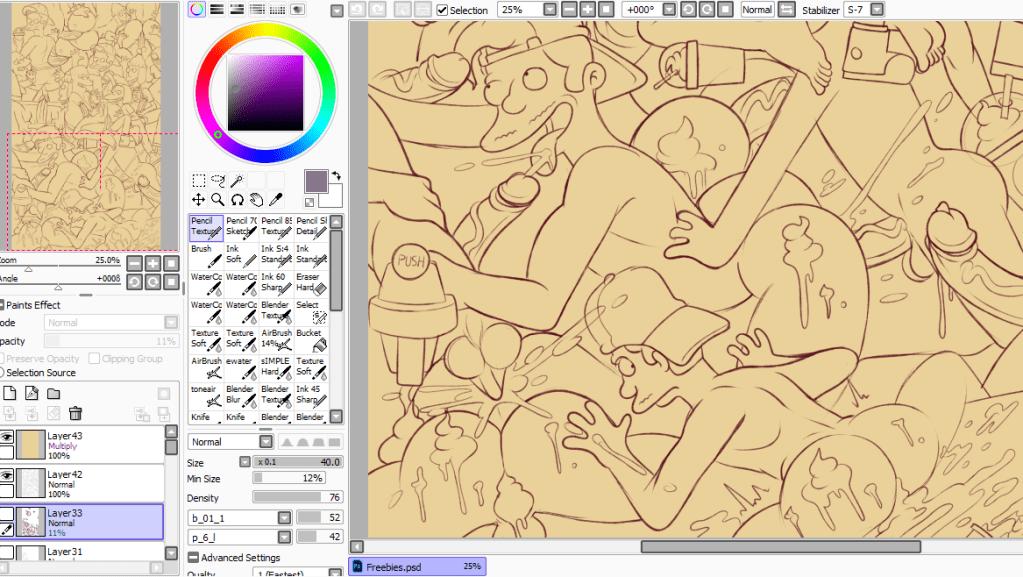The image size is (1023, 577).
Task: Click the Bucket fill tool preset
Action: [310, 339]
